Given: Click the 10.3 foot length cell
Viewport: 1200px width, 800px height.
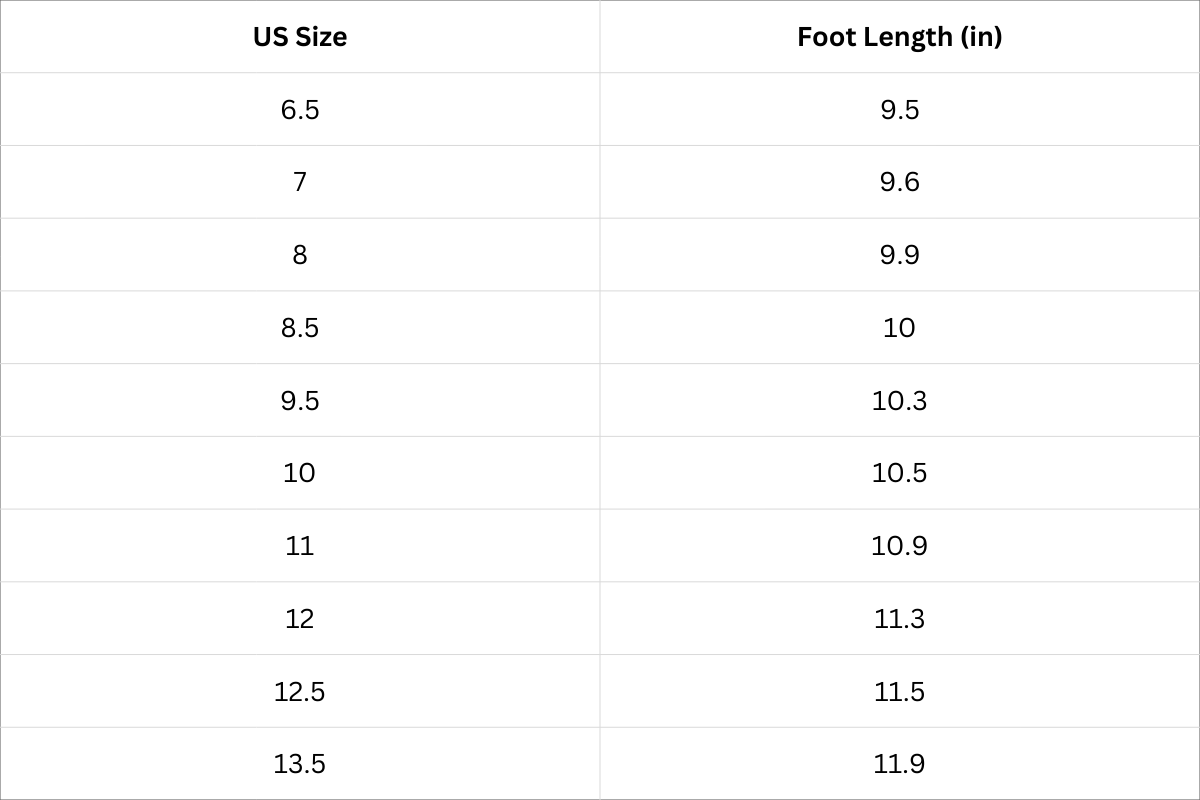Looking at the screenshot, I should click(899, 400).
